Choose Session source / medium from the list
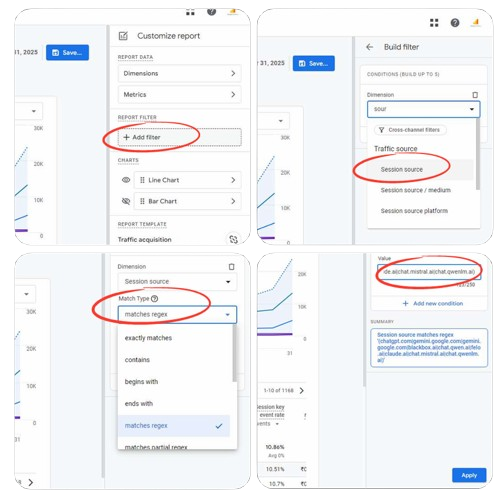The image size is (501, 498). [415, 190]
